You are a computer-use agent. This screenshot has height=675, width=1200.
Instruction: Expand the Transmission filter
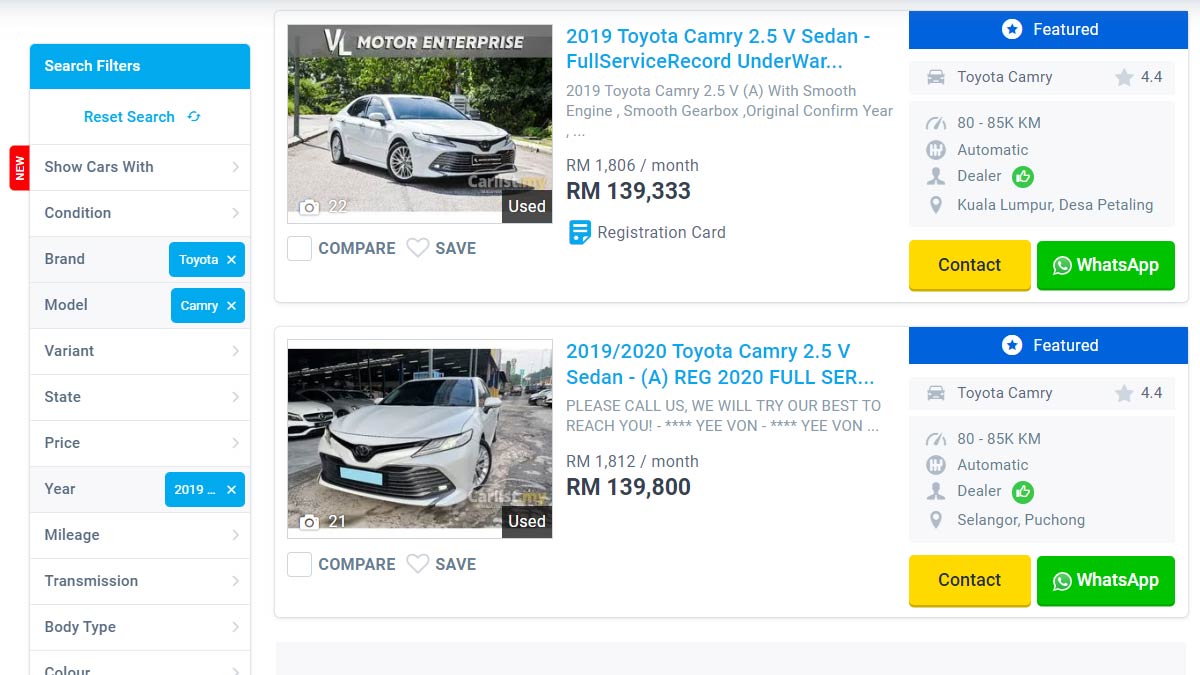point(140,581)
